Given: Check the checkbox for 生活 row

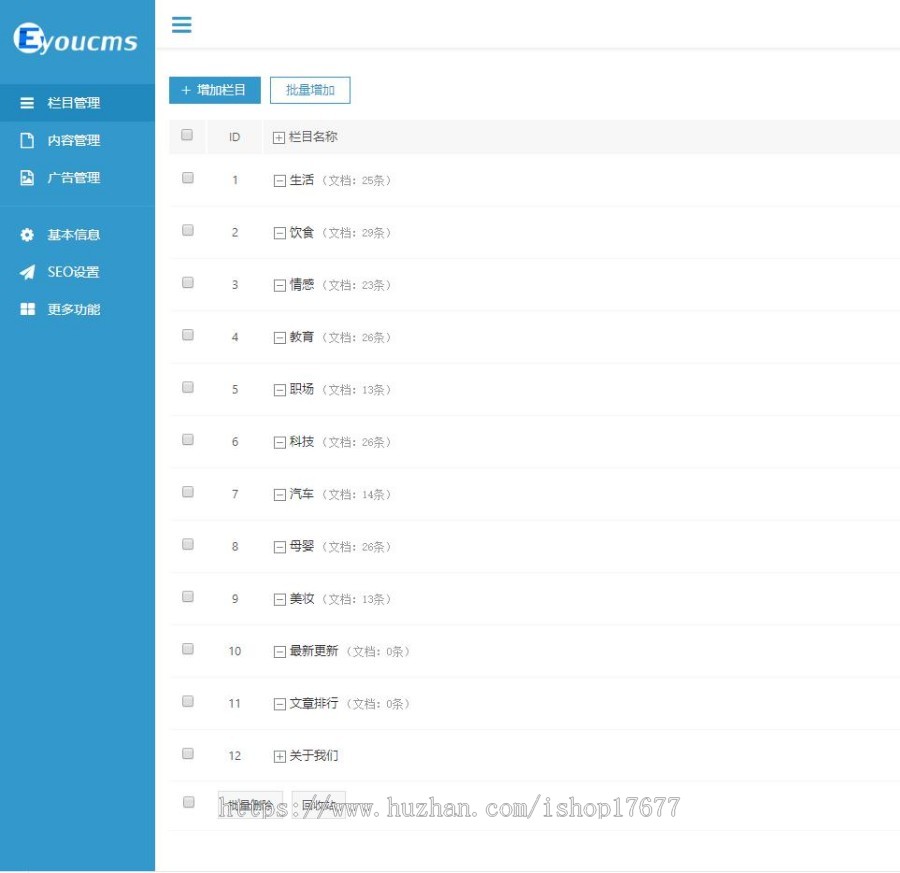Looking at the screenshot, I should coord(188,178).
